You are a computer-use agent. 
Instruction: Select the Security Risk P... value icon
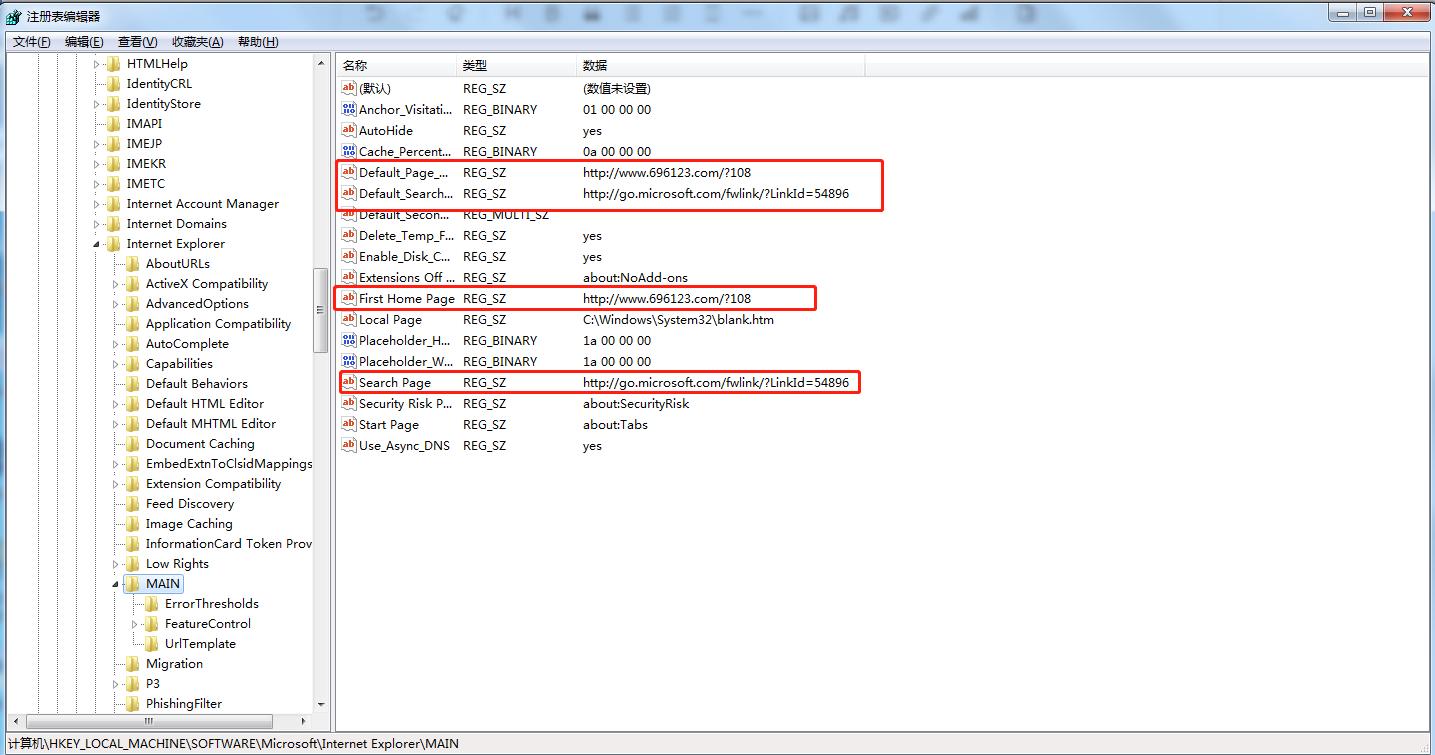click(x=349, y=403)
